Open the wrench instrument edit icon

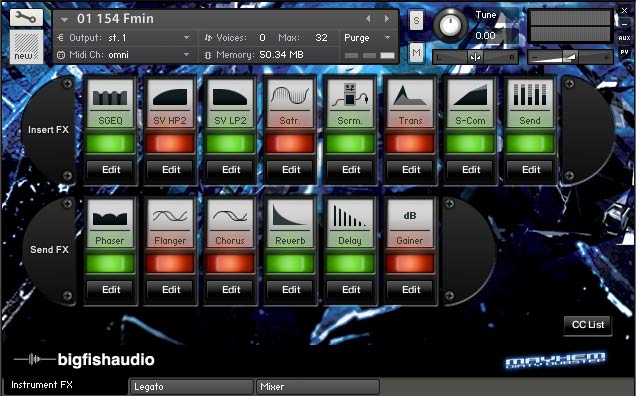click(x=26, y=17)
